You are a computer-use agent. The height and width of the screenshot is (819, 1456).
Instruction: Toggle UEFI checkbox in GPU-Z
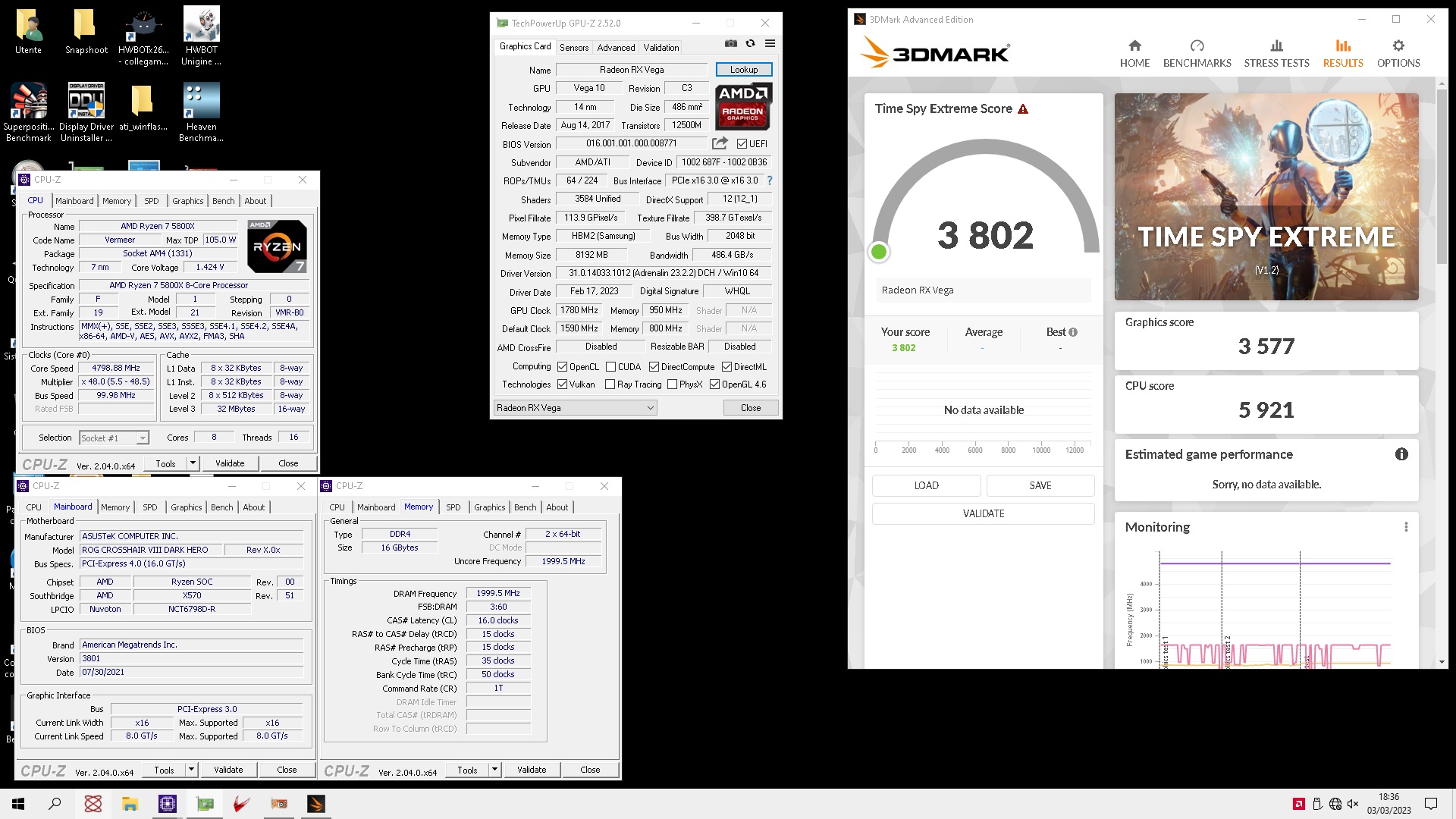(x=742, y=143)
